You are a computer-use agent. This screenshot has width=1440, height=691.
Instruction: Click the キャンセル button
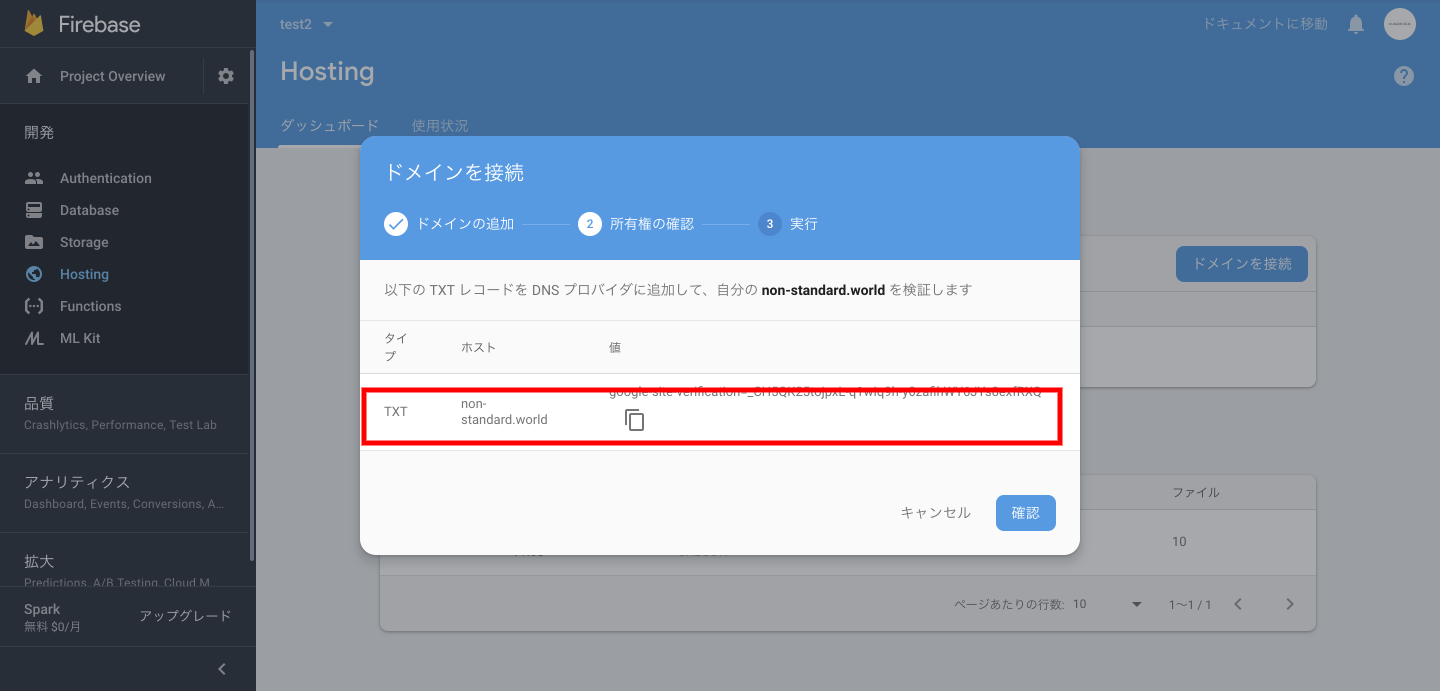tap(935, 513)
